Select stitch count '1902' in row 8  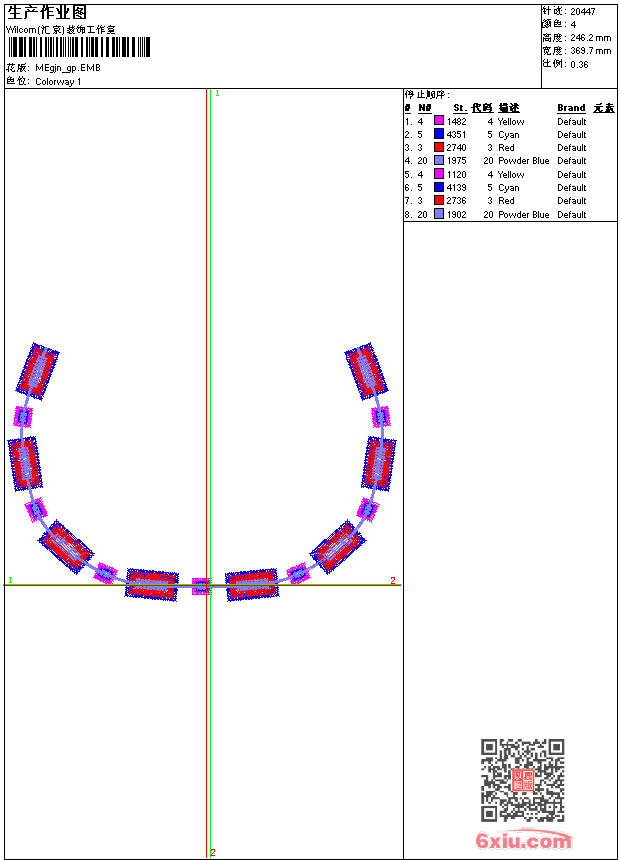click(x=456, y=215)
